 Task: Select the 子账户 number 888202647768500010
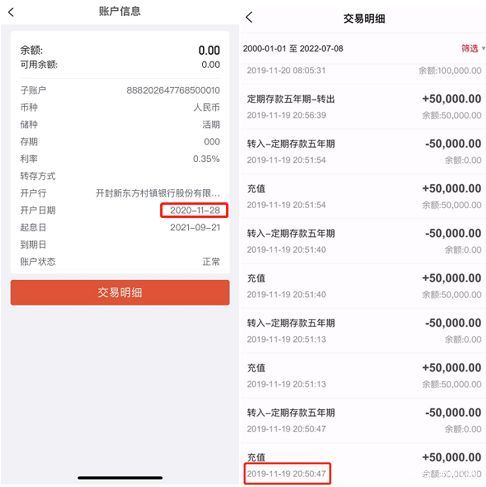(x=173, y=90)
